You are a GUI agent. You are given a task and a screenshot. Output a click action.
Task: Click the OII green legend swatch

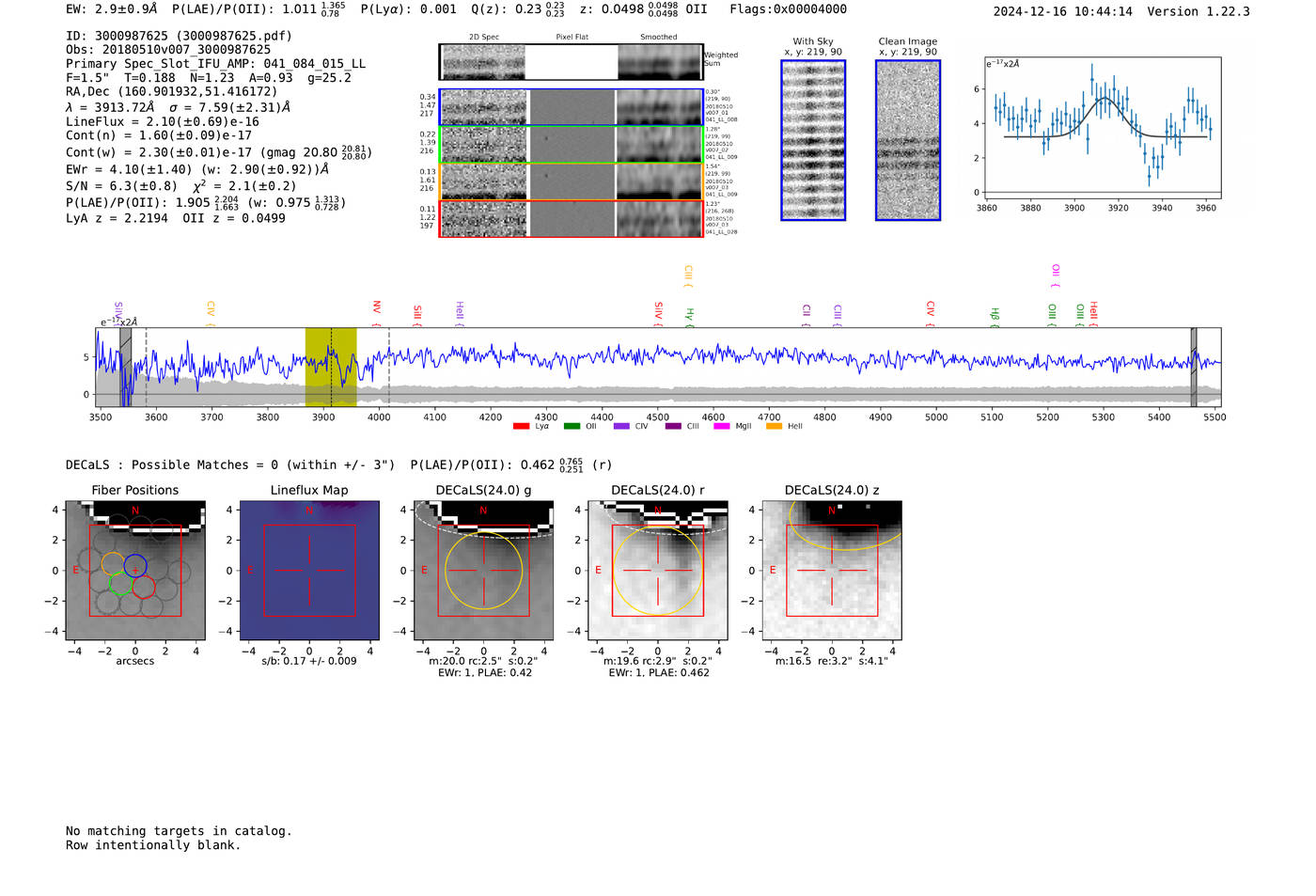click(x=572, y=426)
